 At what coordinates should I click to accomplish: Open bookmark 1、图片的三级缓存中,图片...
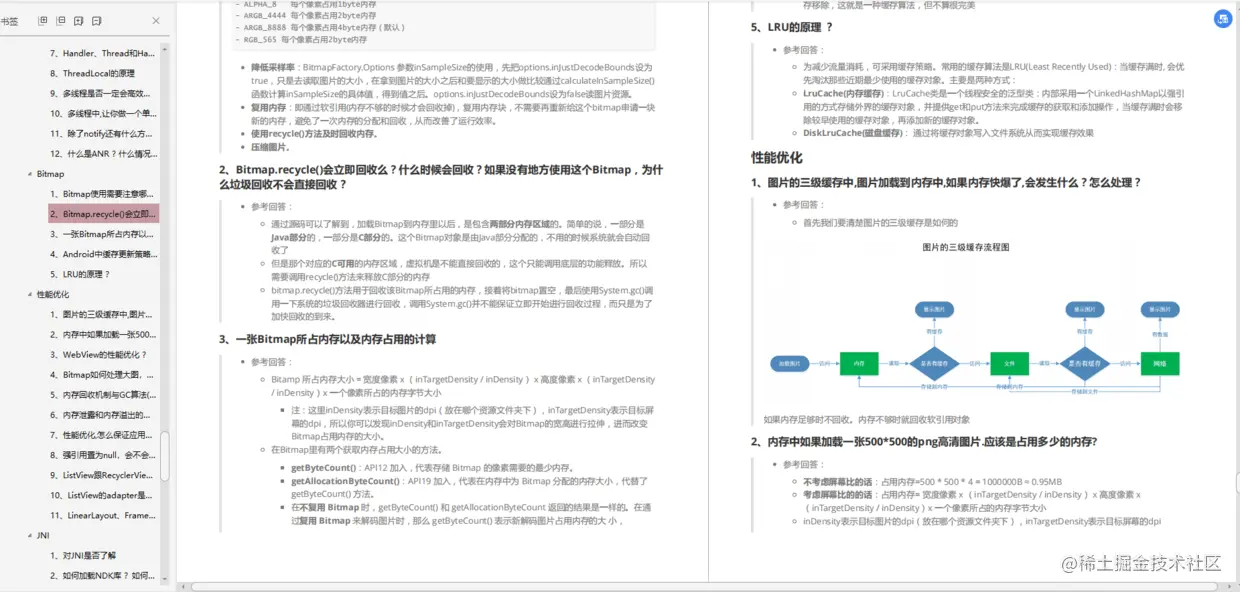[x=103, y=314]
